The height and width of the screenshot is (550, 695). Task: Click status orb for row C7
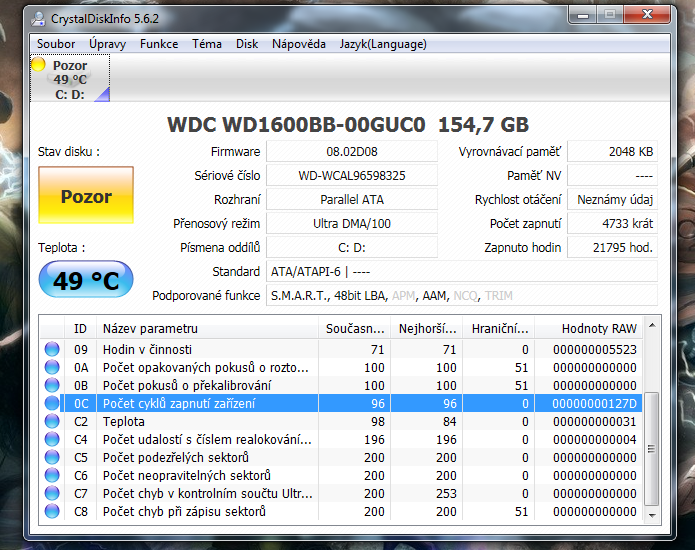tap(52, 493)
